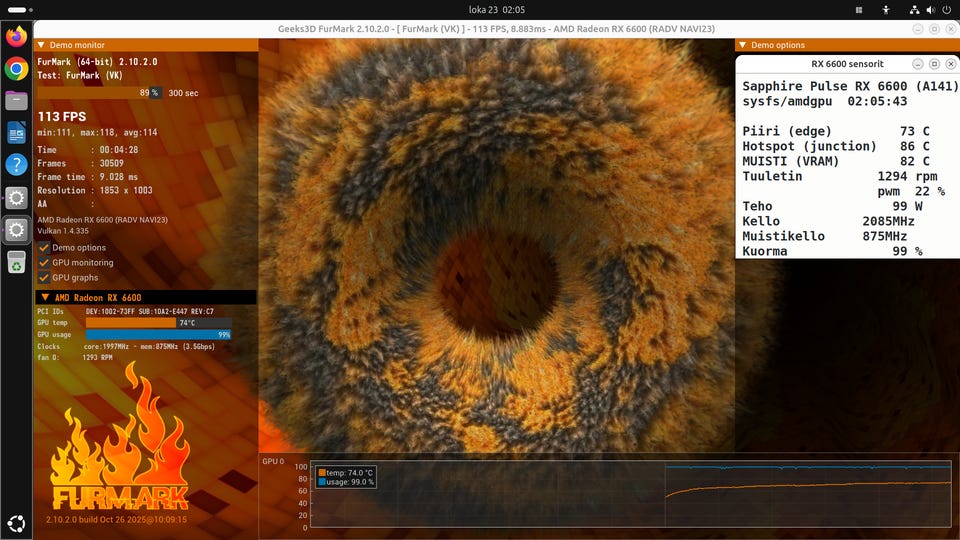Click the volume speaker tray icon

tap(931, 10)
